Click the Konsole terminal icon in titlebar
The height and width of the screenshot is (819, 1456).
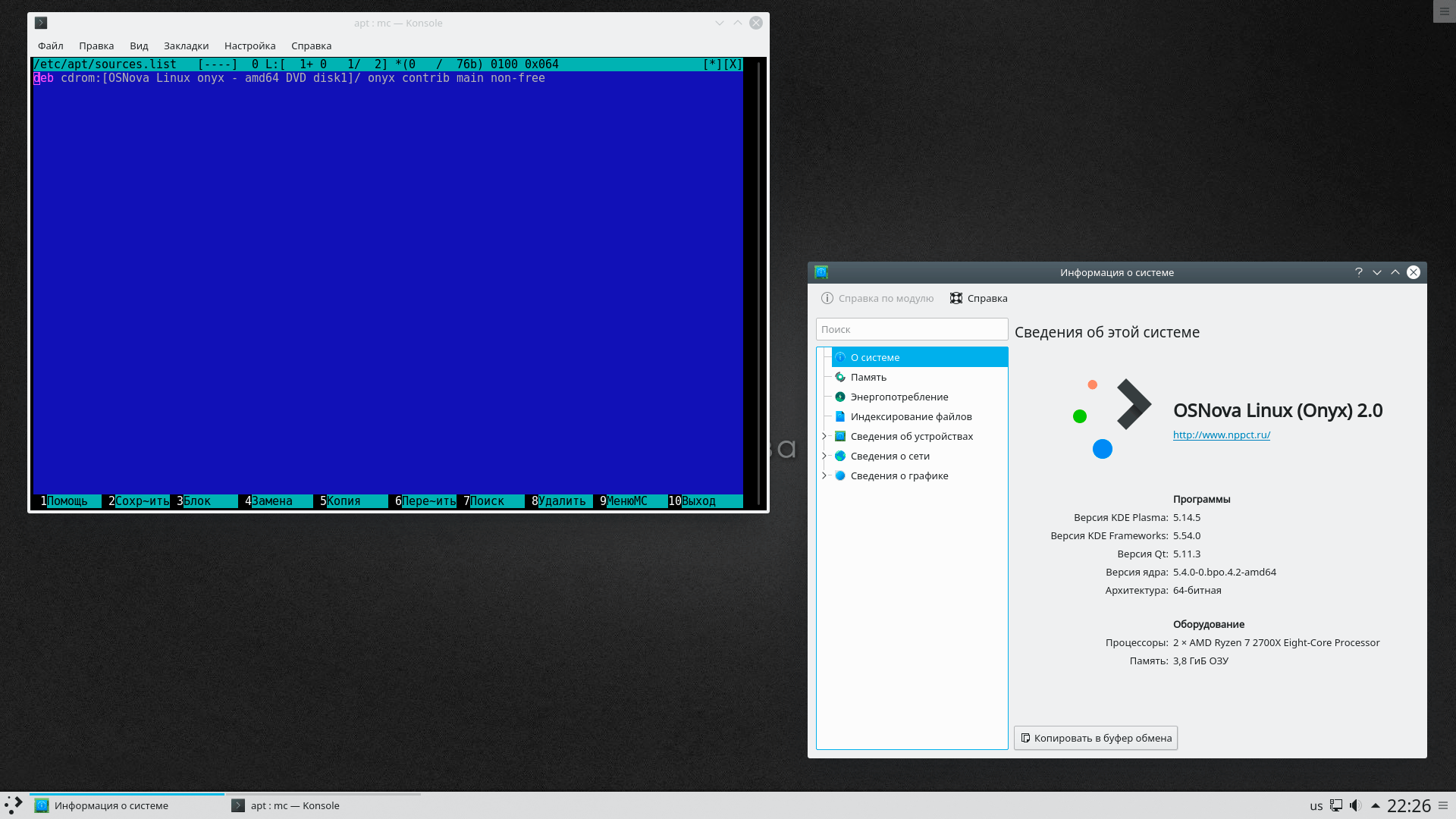[41, 23]
